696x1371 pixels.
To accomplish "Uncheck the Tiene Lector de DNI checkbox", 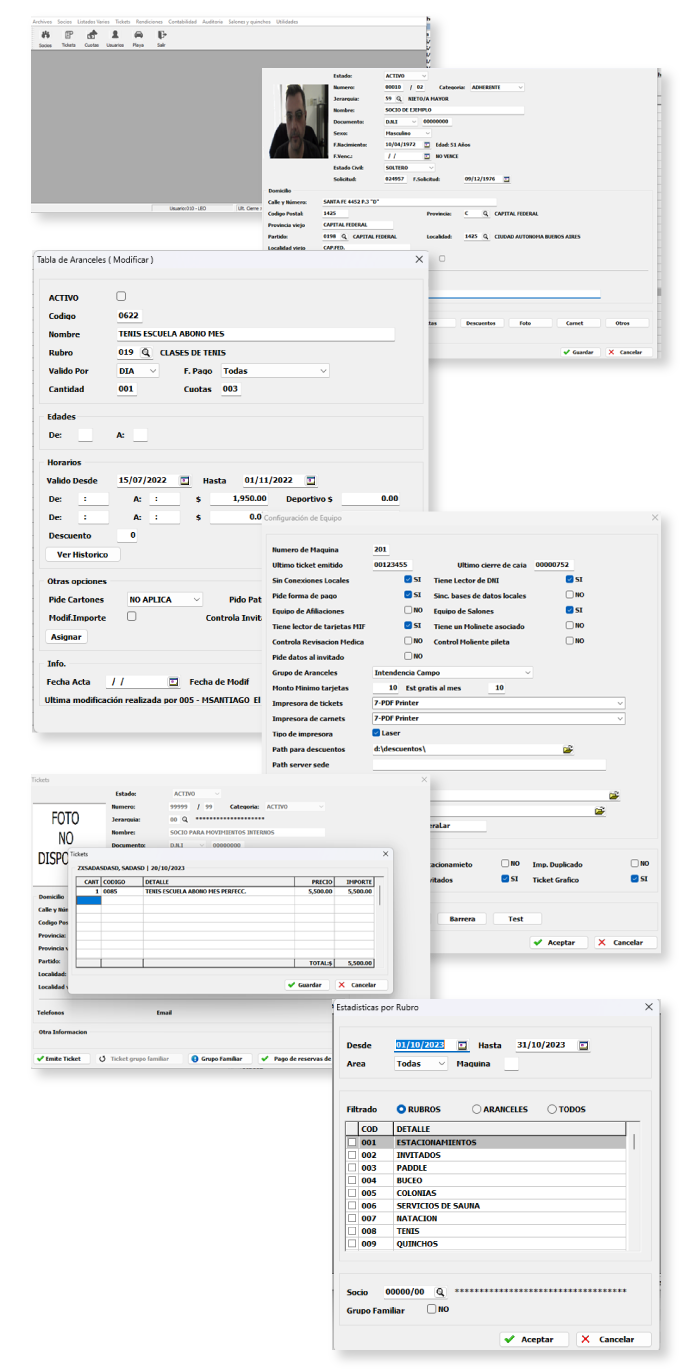I will pyautogui.click(x=569, y=580).
